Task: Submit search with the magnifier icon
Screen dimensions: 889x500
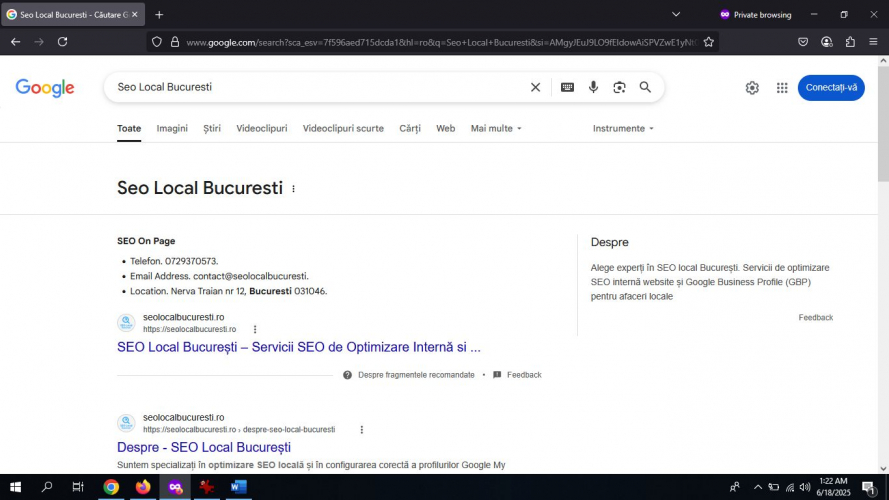Action: point(645,87)
